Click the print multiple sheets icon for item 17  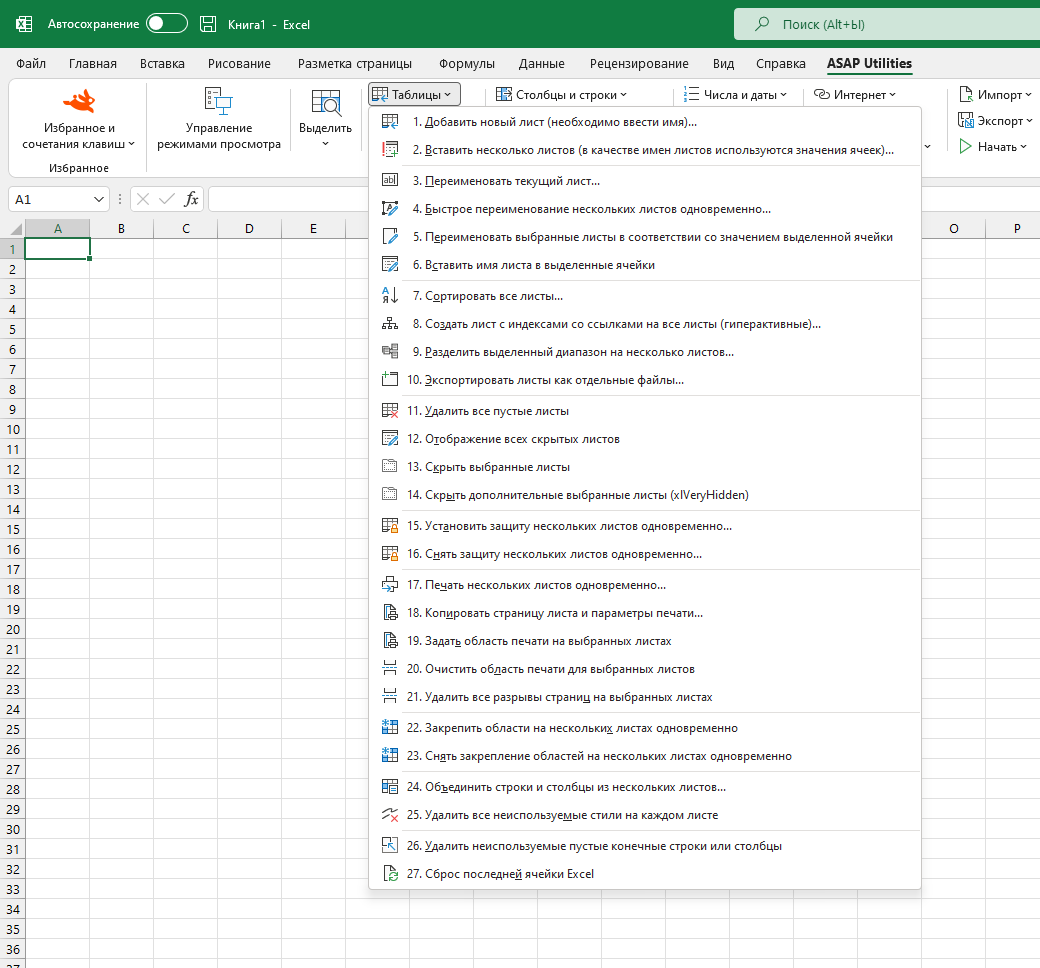coord(390,585)
